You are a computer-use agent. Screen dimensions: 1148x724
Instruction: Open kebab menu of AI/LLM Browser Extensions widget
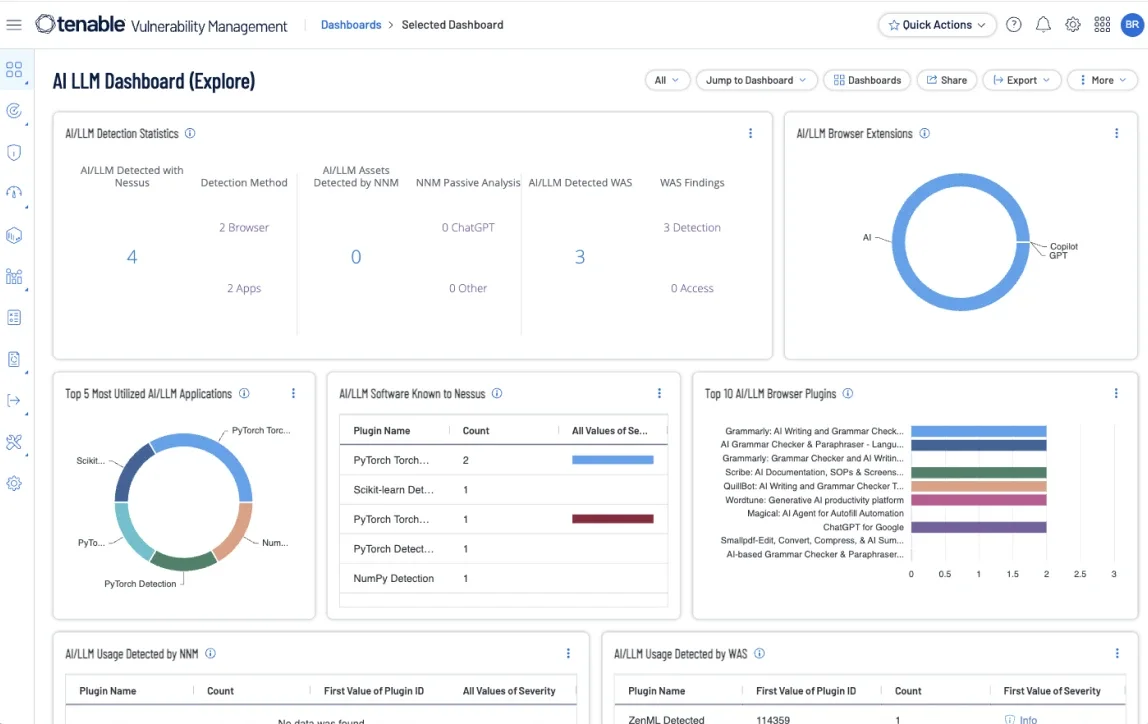point(1117,133)
